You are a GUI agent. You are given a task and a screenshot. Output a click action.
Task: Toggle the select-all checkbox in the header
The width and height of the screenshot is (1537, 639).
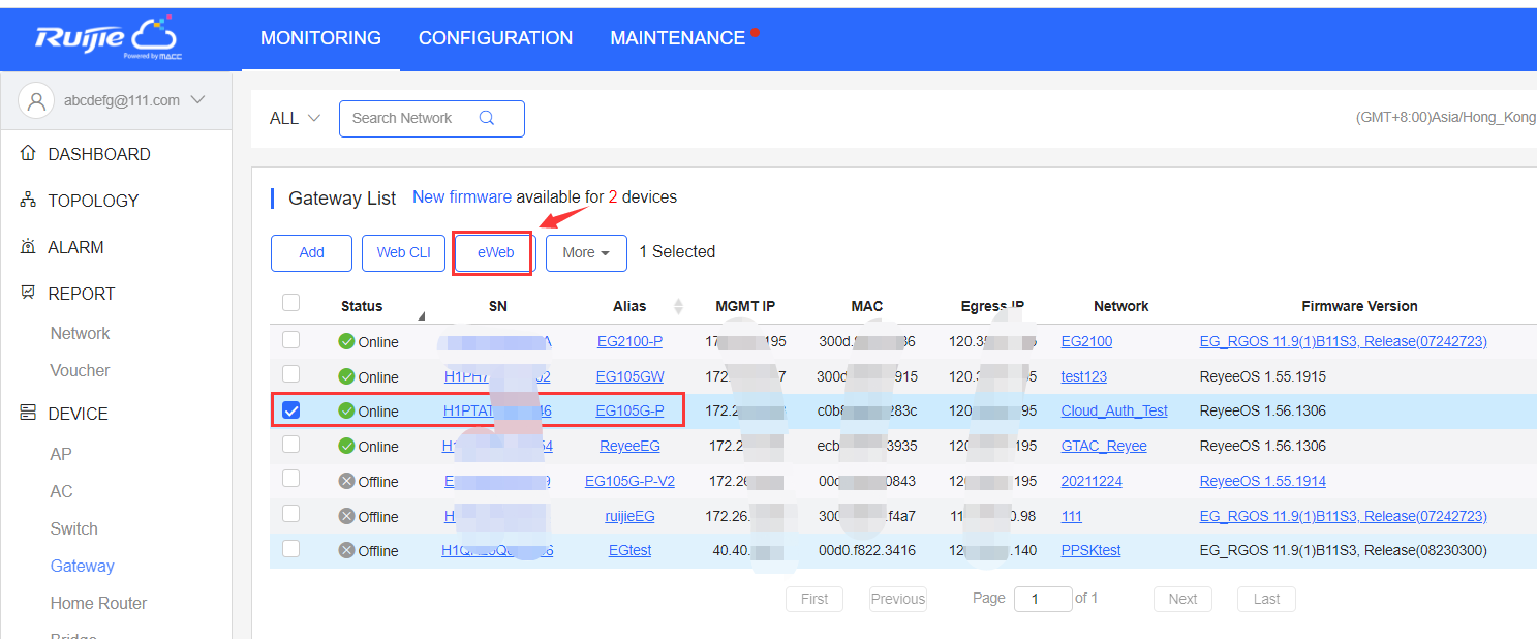[291, 303]
